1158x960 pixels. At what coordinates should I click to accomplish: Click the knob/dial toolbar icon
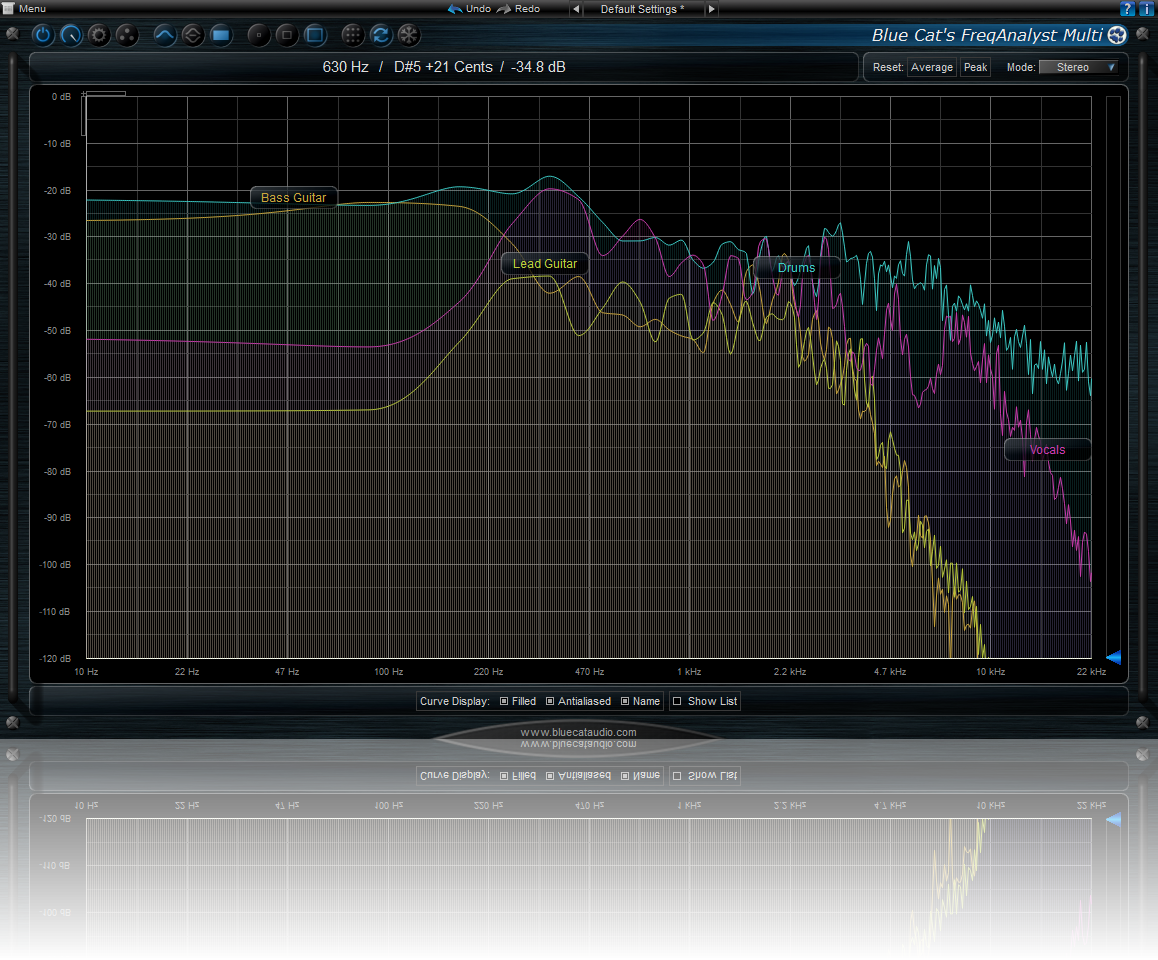coord(71,35)
